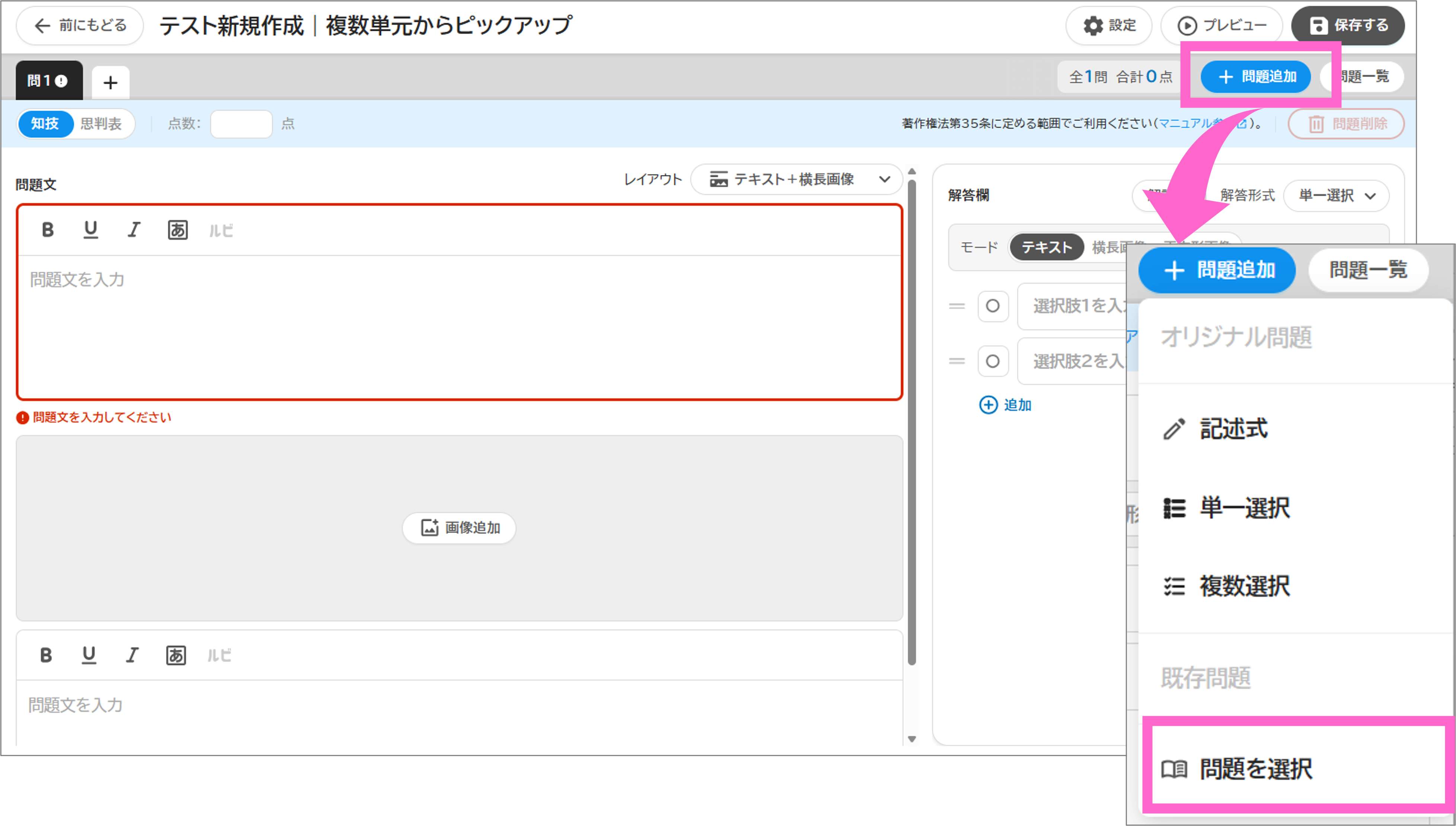Click bold icon in second question editor
This screenshot has width=1456, height=826.
point(46,655)
